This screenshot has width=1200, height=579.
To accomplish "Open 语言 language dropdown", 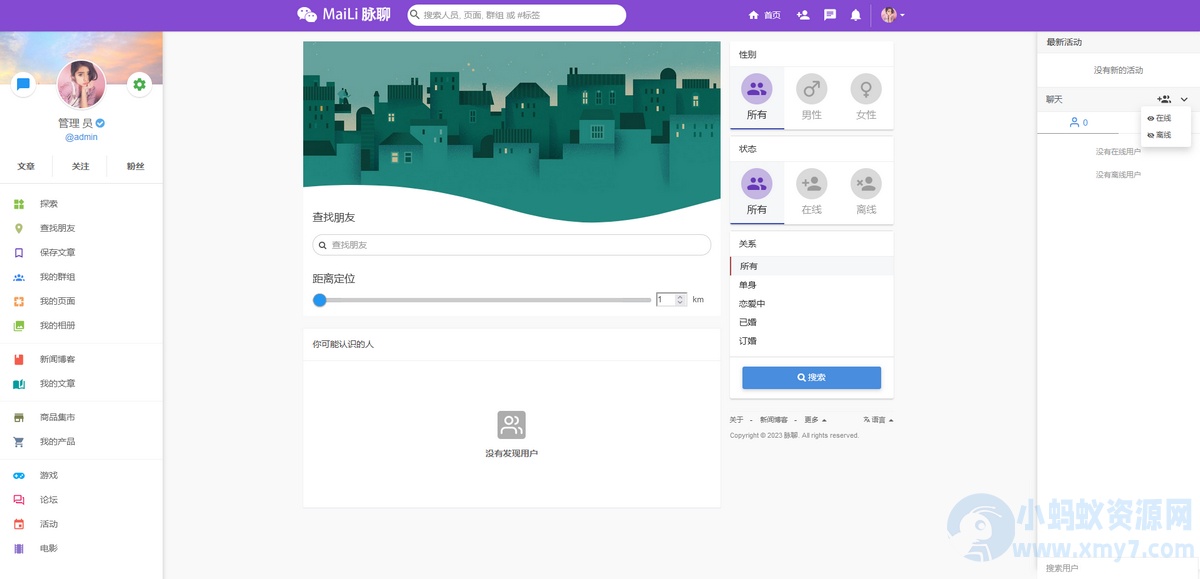I will 878,420.
